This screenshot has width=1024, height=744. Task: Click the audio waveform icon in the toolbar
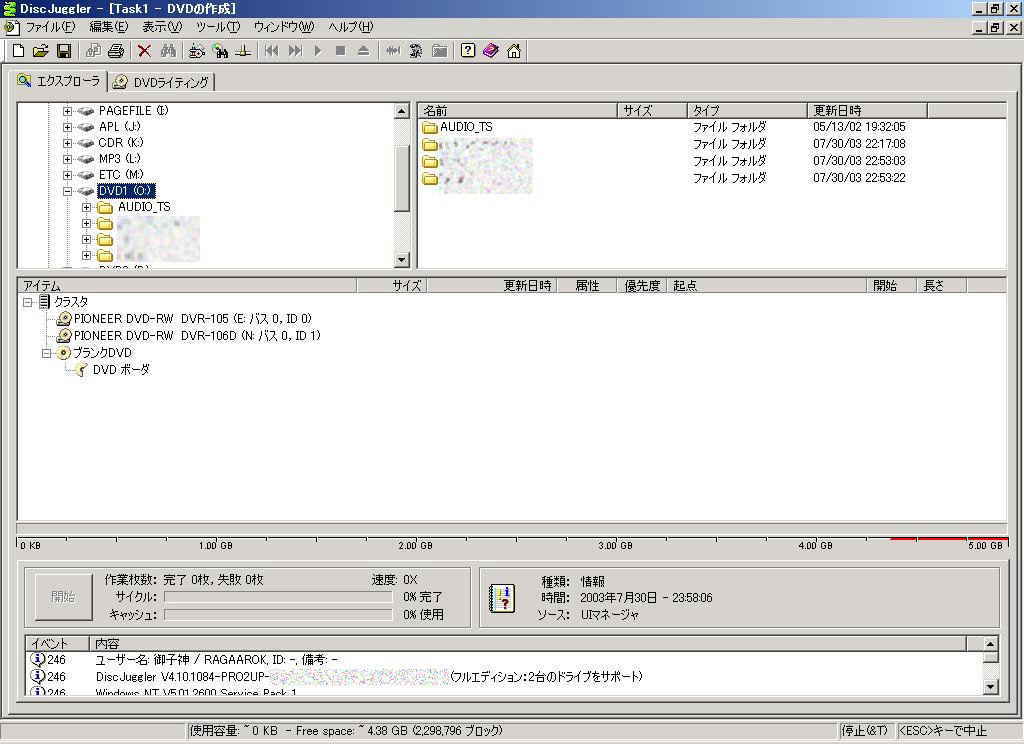tap(392, 51)
